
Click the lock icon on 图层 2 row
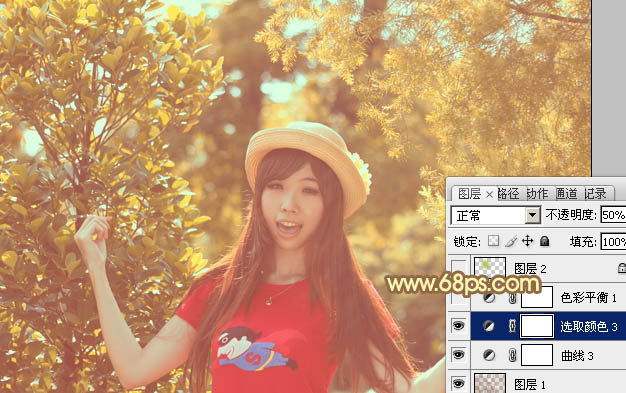(622, 268)
